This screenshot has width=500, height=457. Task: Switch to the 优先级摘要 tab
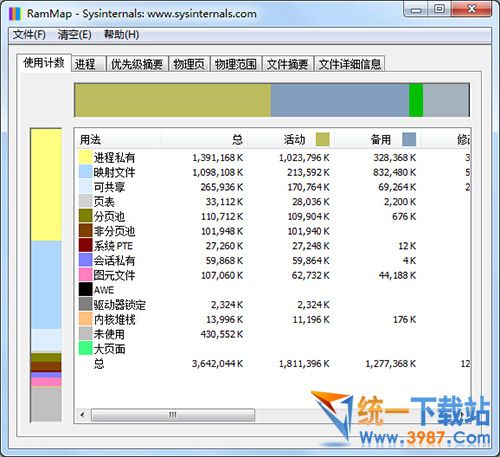click(137, 64)
